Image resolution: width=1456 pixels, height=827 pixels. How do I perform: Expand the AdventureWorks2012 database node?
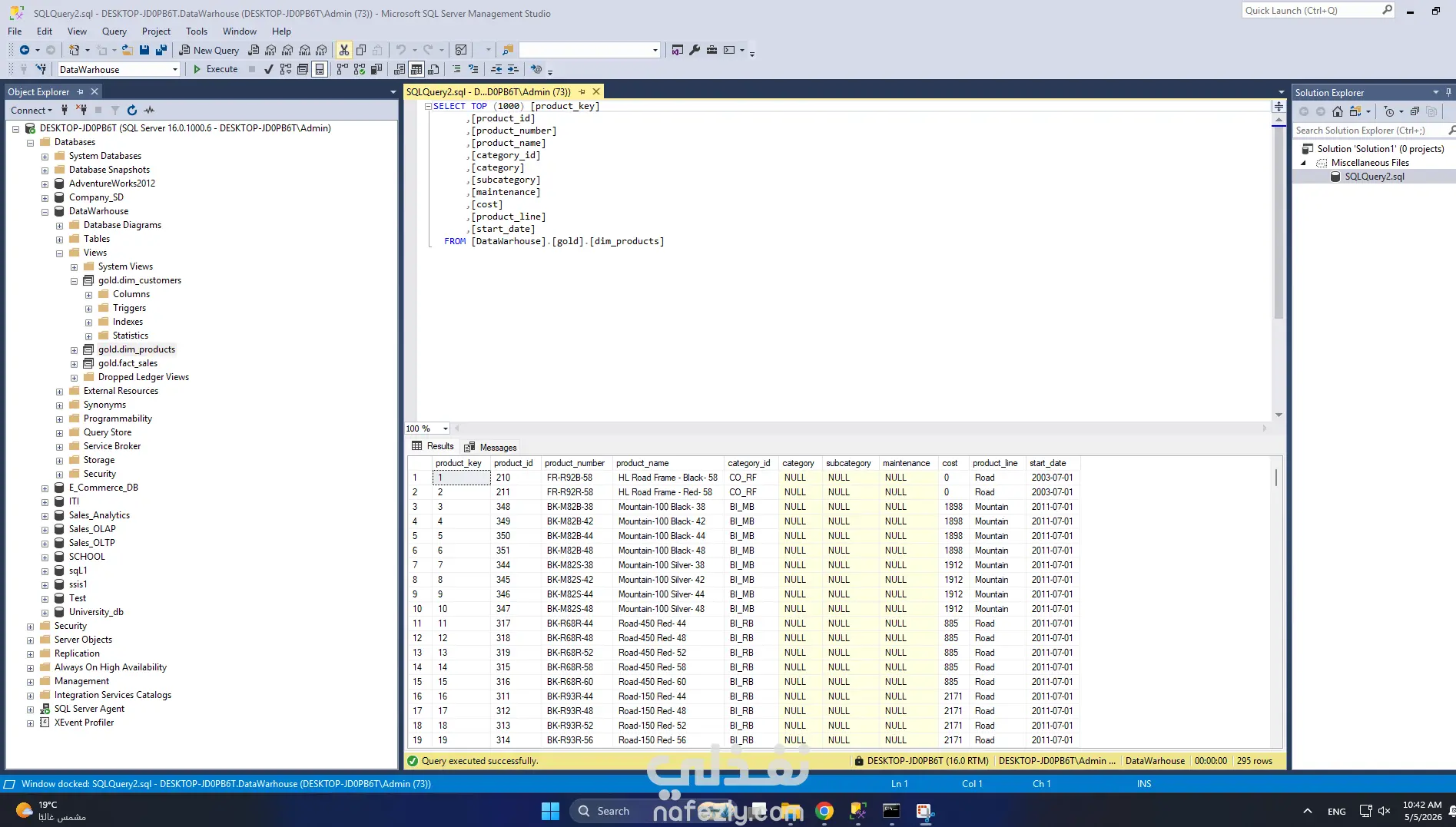(45, 184)
